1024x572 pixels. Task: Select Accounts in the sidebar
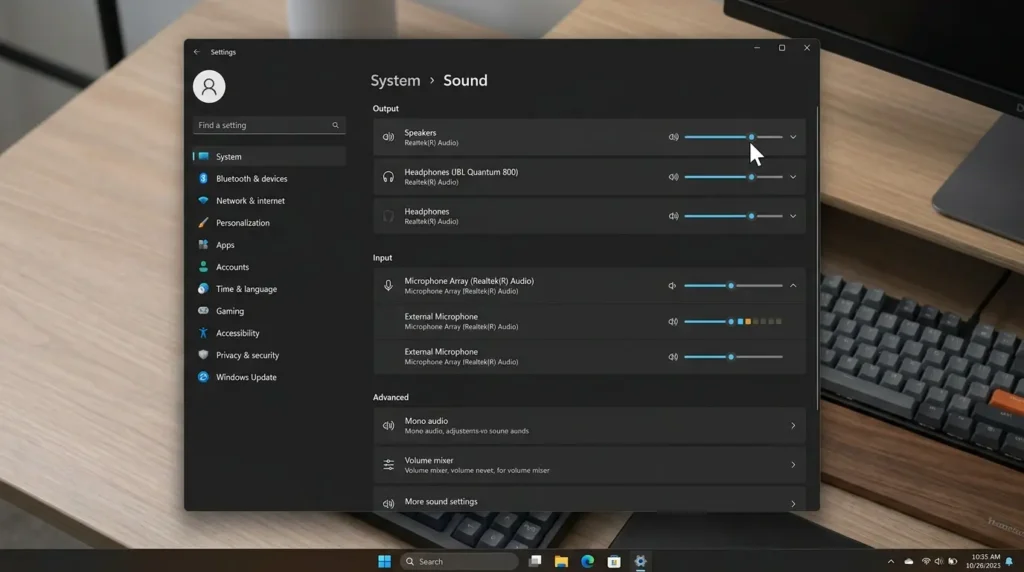(269, 266)
